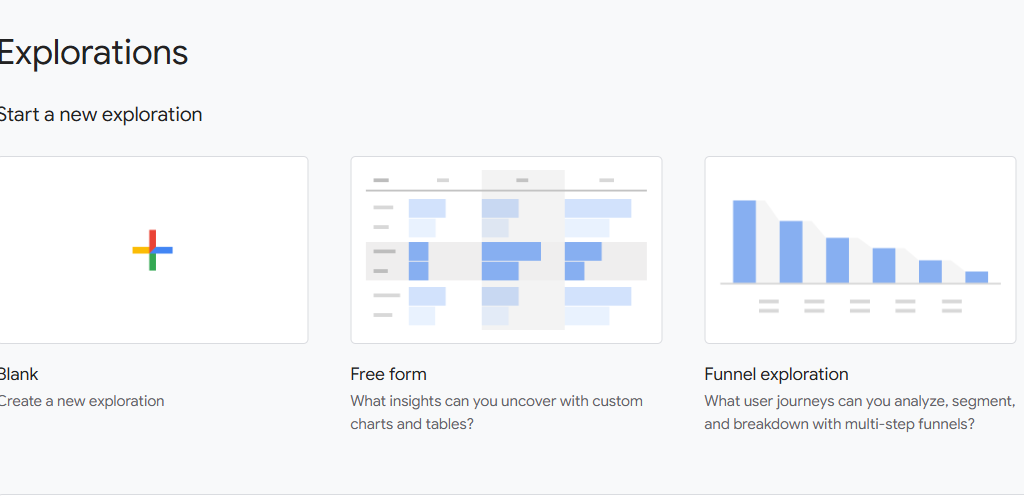
Task: Click the Free form custom charts description
Action: [x=496, y=412]
